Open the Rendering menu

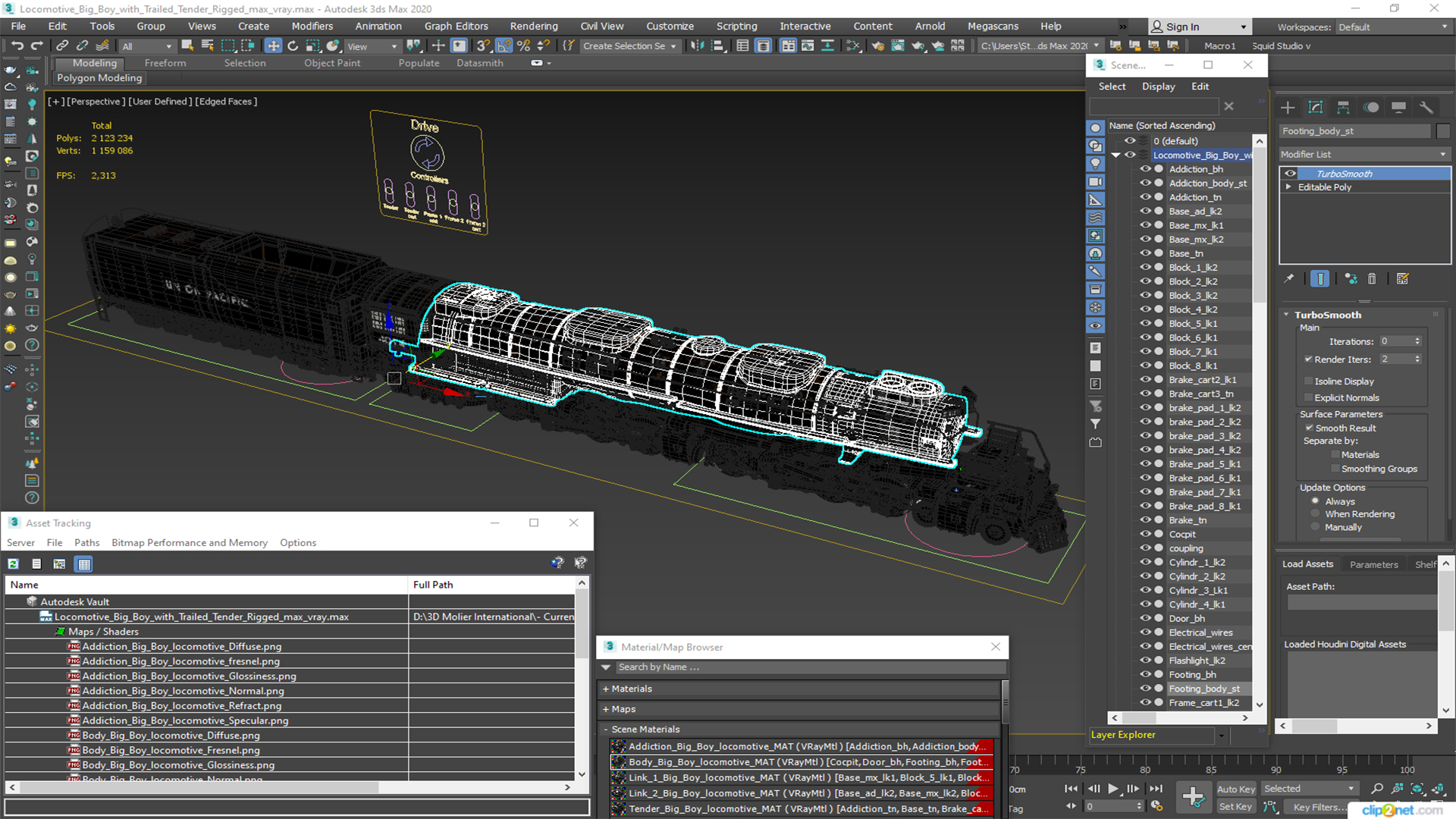[x=534, y=26]
